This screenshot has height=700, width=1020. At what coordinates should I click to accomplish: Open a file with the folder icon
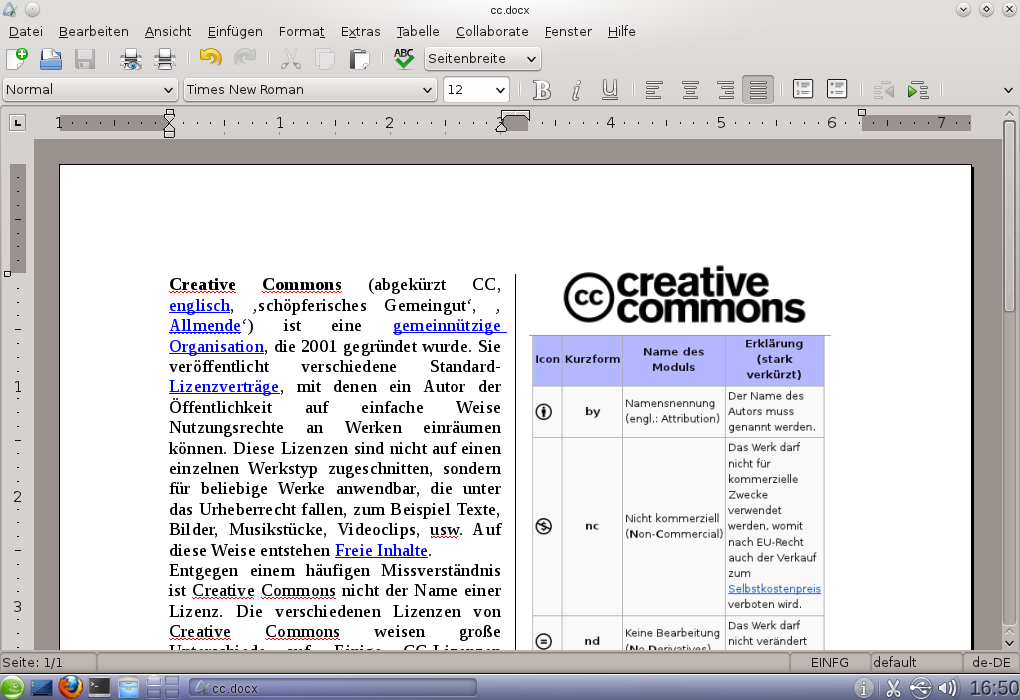(x=51, y=59)
